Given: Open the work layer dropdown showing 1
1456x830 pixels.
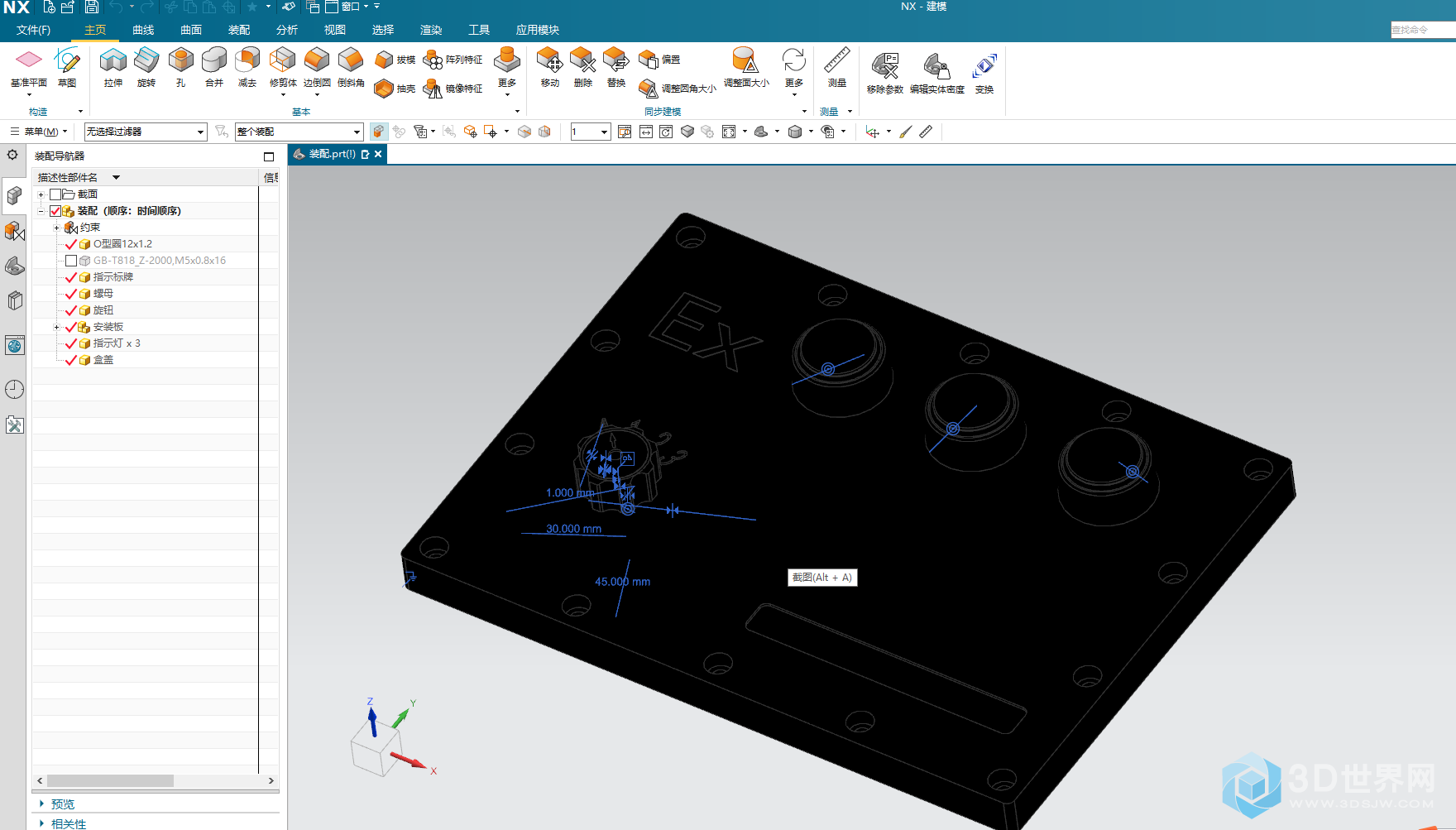Looking at the screenshot, I should pos(591,132).
